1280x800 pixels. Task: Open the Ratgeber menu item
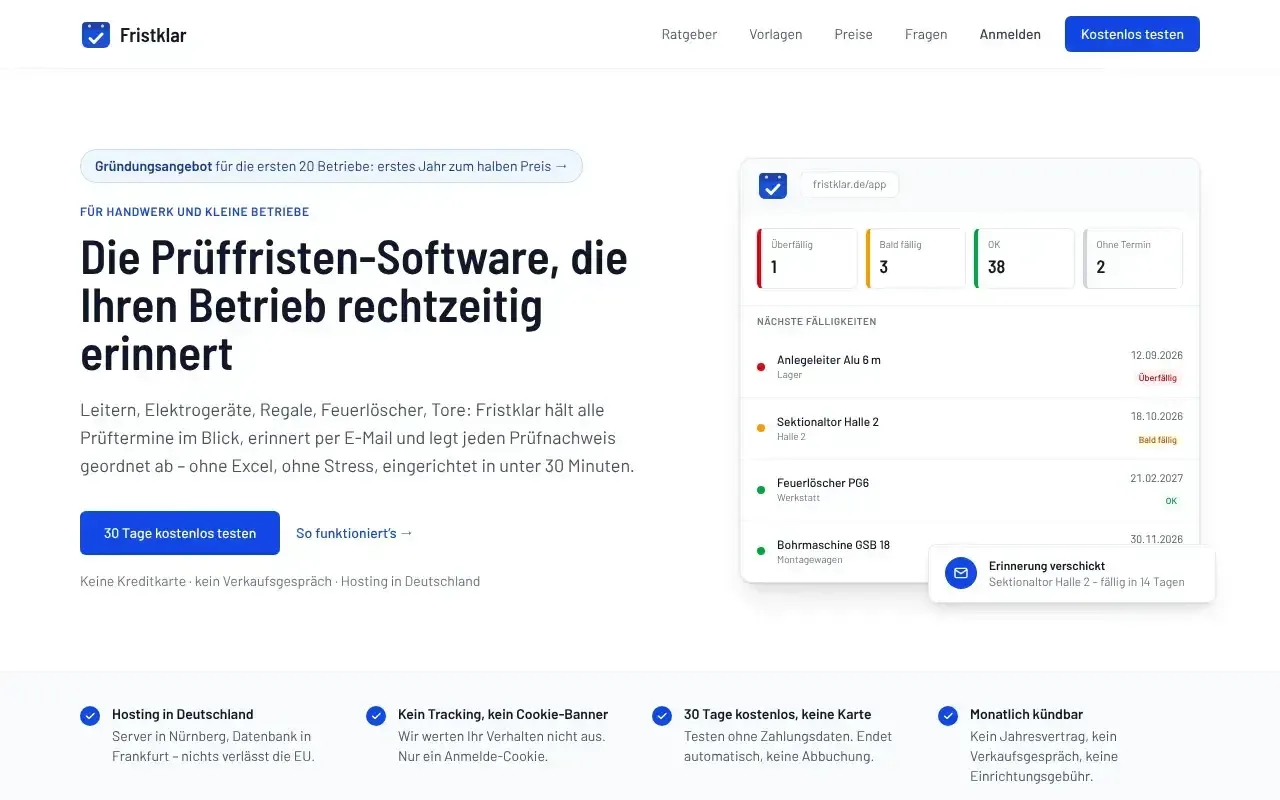click(689, 34)
